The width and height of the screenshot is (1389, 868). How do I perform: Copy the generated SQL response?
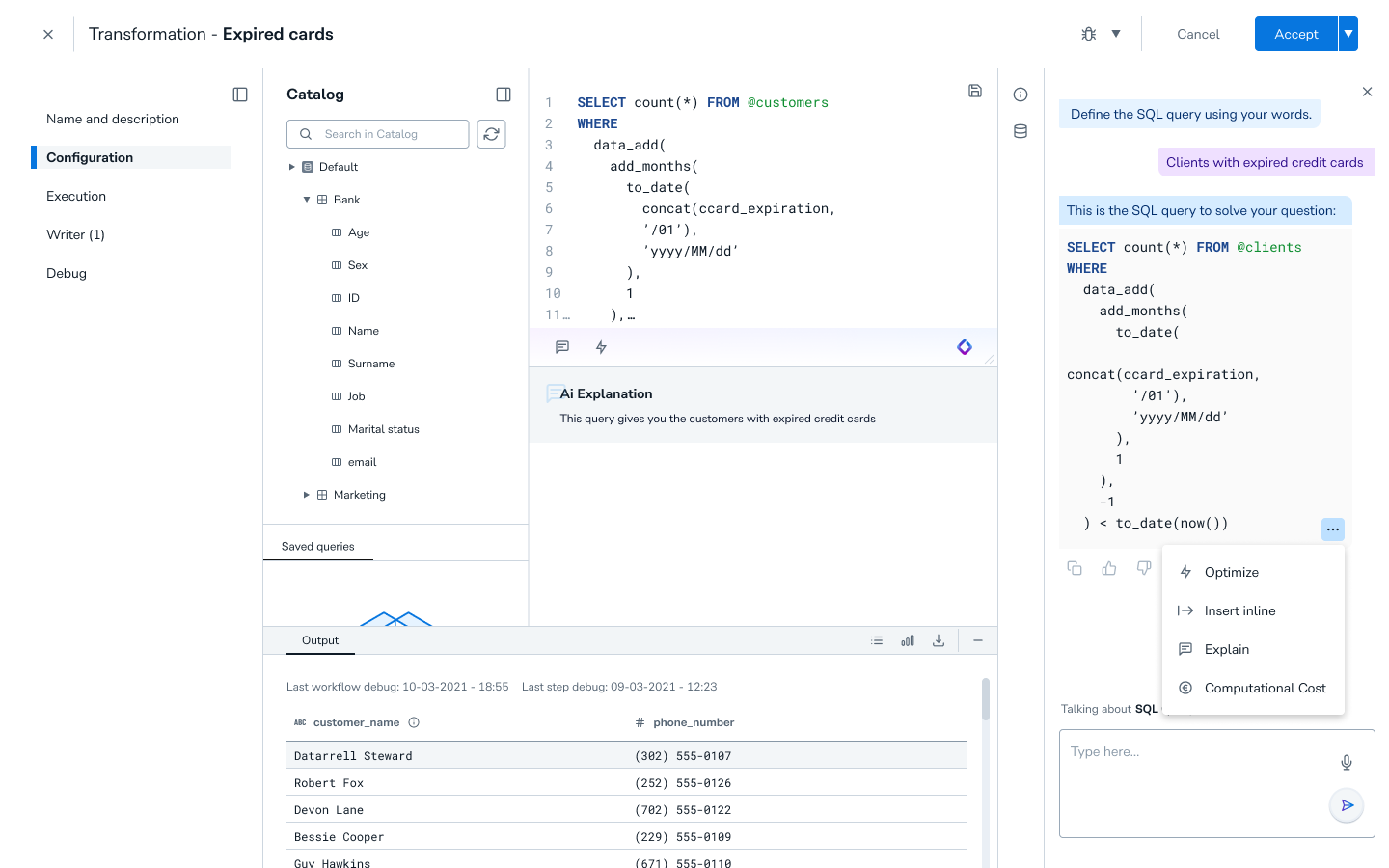(x=1075, y=568)
